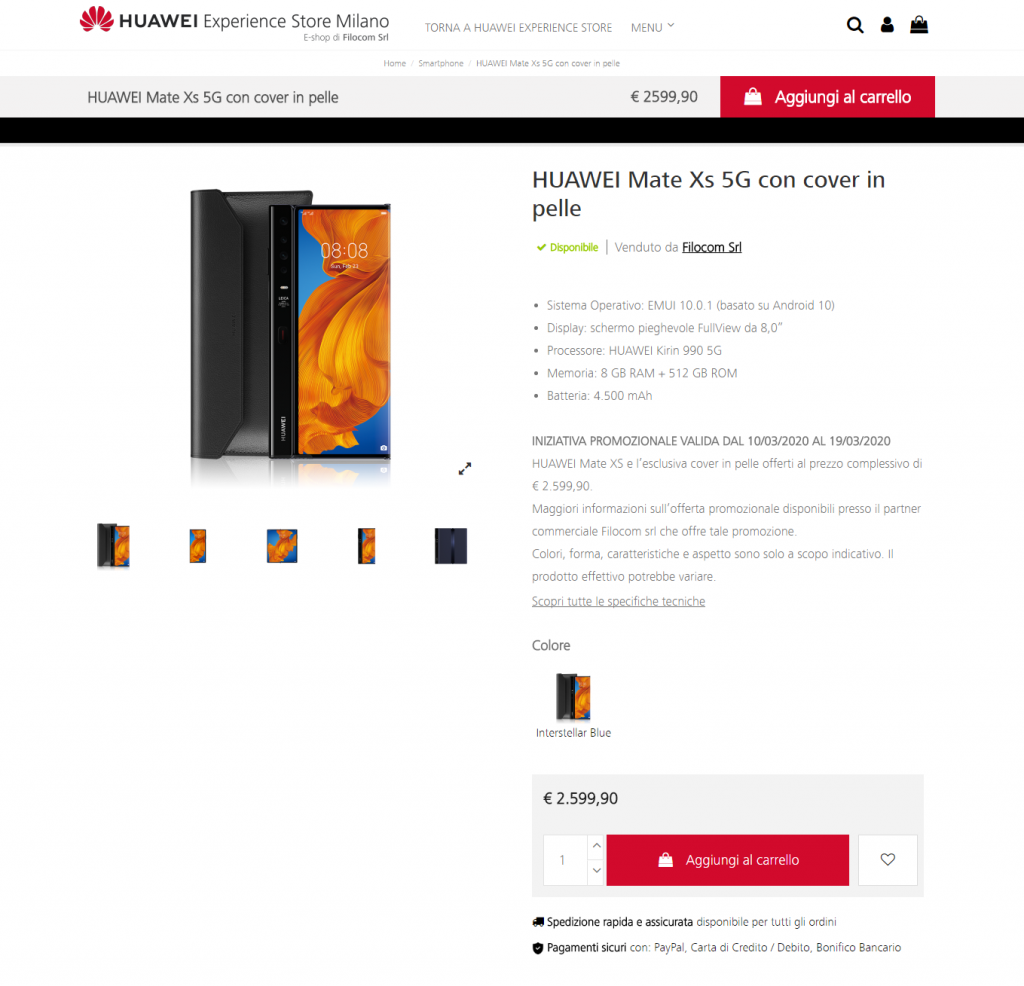
Task: Click top bar Aggiungi al carrello button
Action: [827, 97]
